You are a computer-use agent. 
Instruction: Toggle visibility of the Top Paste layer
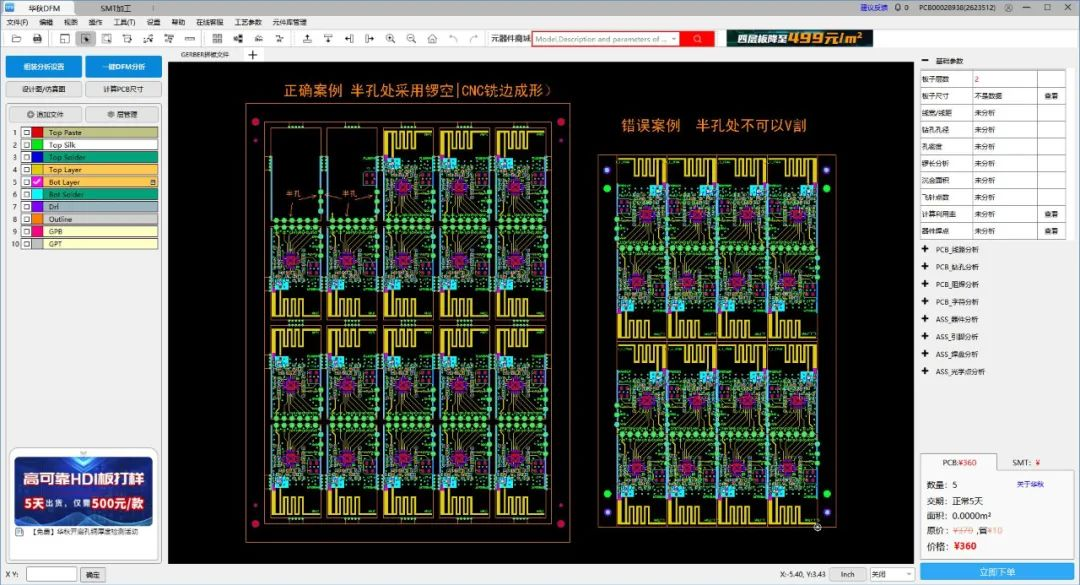coord(26,132)
